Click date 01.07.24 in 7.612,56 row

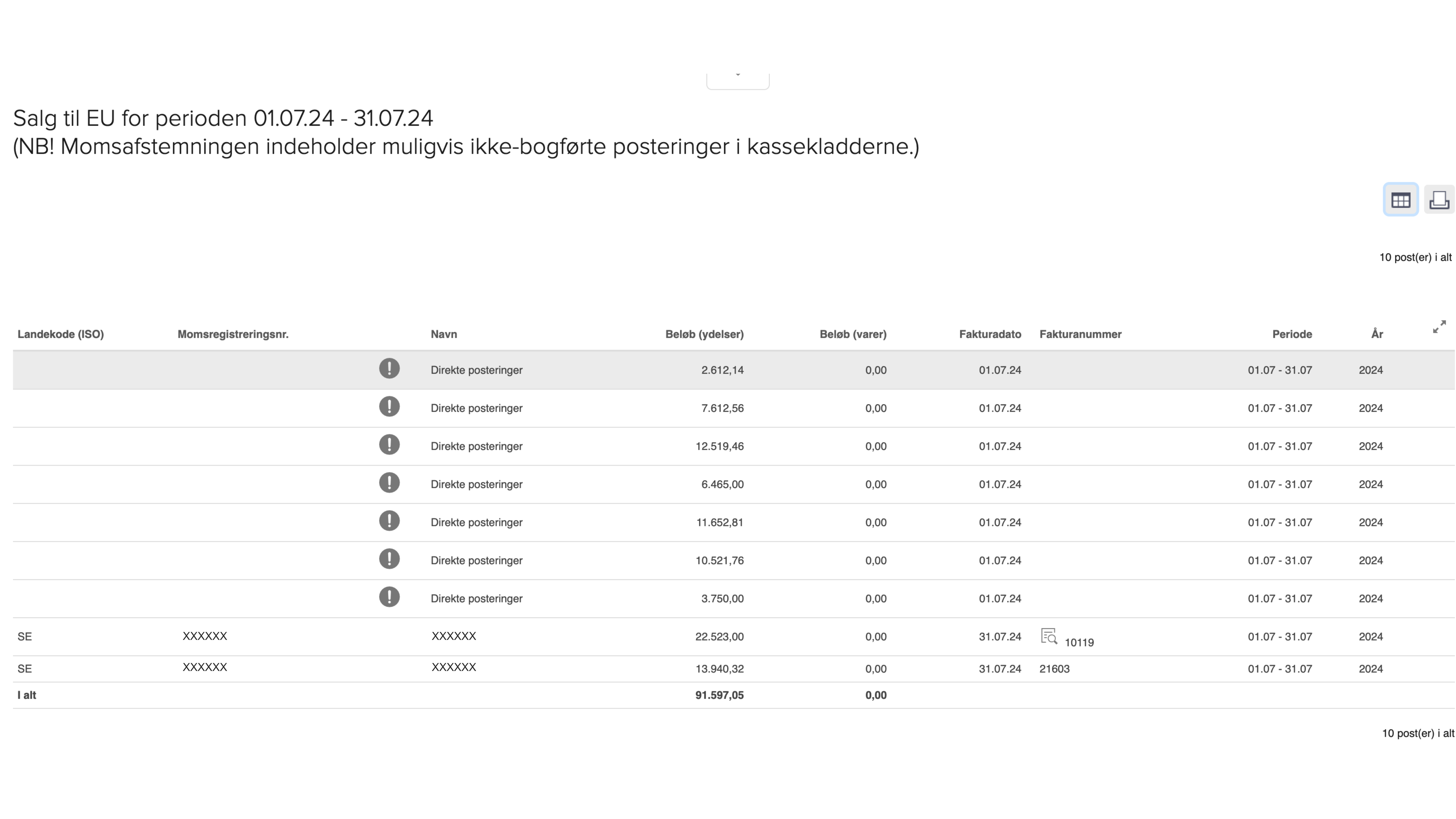[x=1000, y=408]
